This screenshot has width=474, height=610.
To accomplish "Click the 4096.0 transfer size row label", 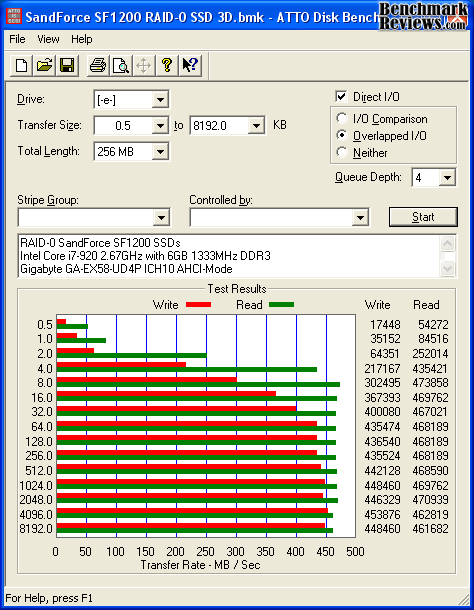I will (x=36, y=515).
